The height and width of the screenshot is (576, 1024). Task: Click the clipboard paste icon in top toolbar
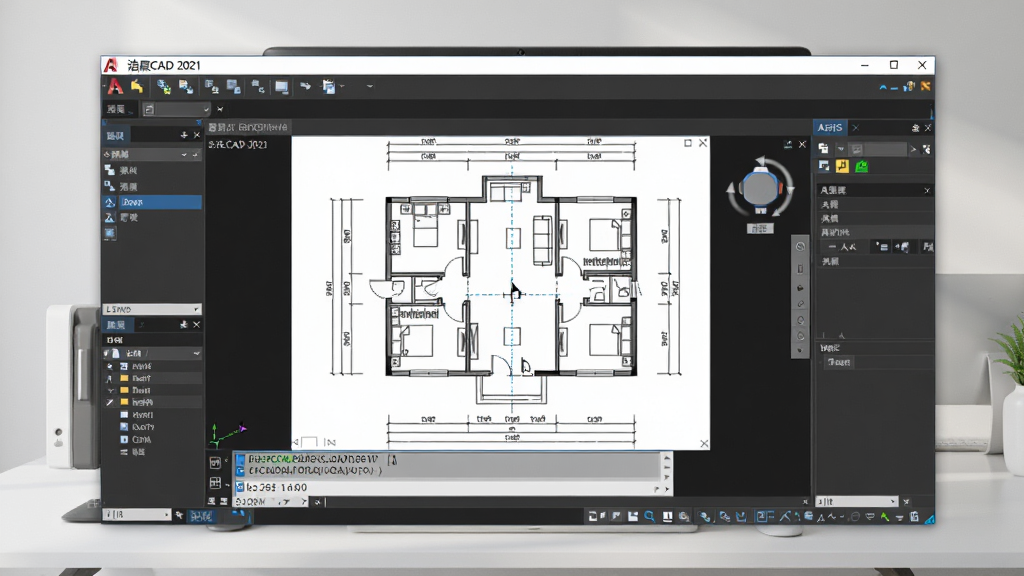tap(328, 86)
